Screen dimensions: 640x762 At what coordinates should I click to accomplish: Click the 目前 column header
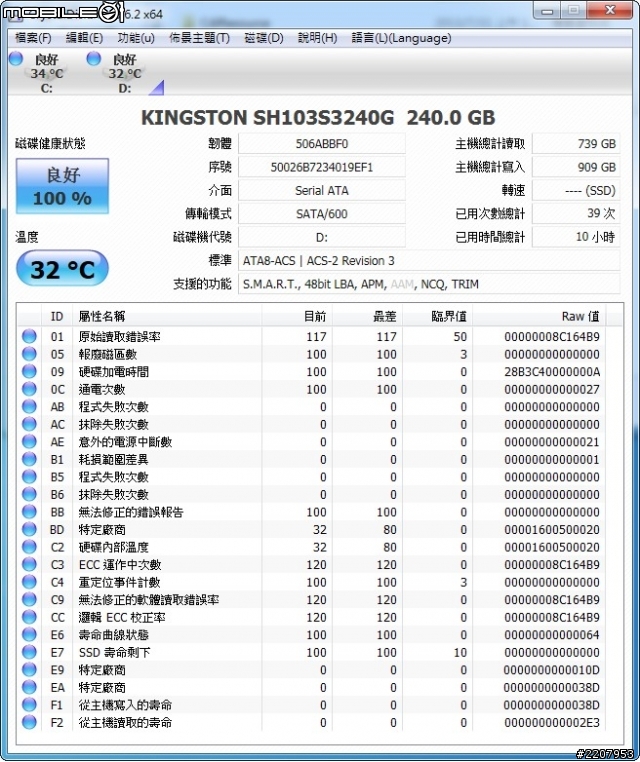coord(297,316)
